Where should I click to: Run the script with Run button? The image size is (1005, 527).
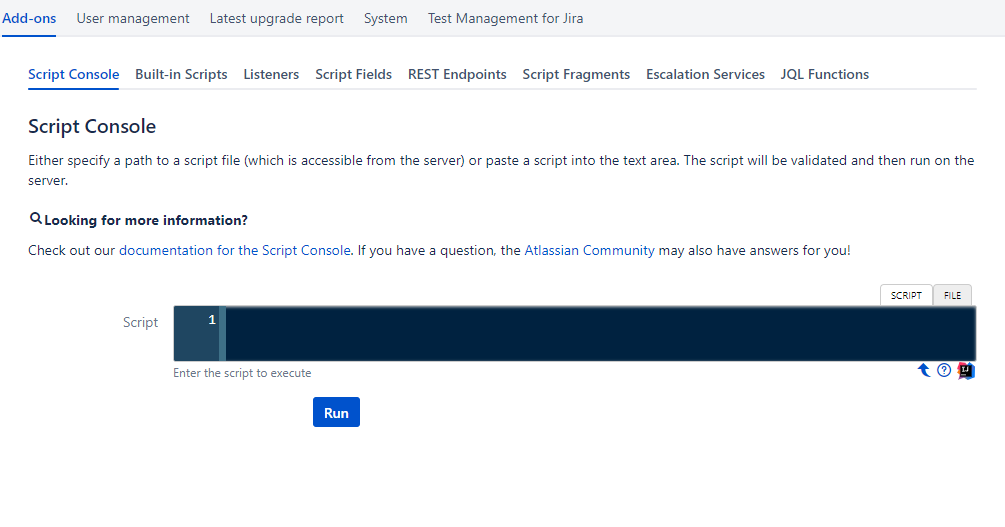pos(336,412)
